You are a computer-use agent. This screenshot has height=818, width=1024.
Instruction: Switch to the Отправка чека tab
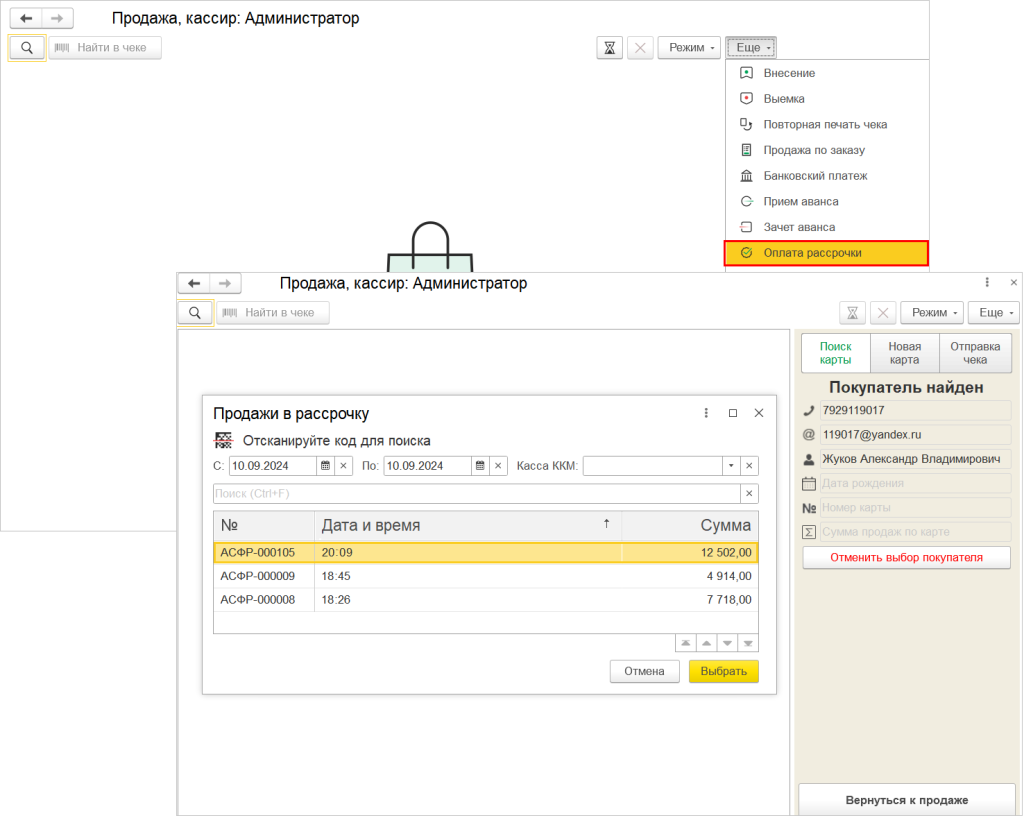[974, 353]
